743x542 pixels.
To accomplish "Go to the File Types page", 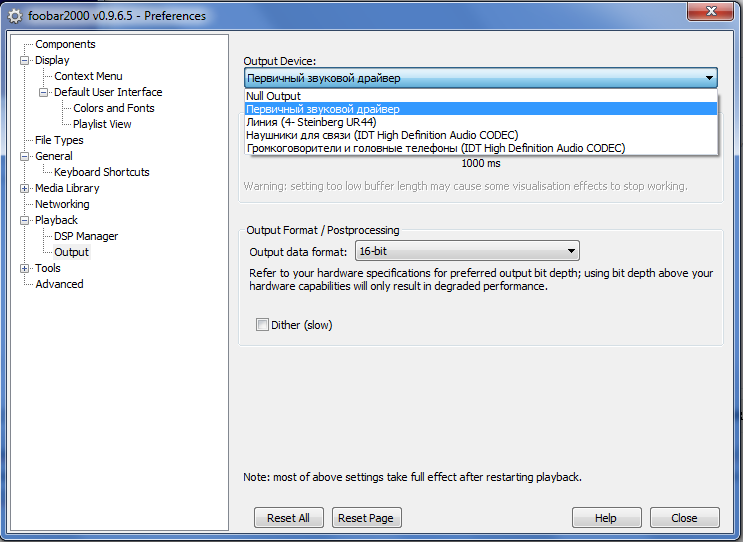I will click(x=59, y=140).
